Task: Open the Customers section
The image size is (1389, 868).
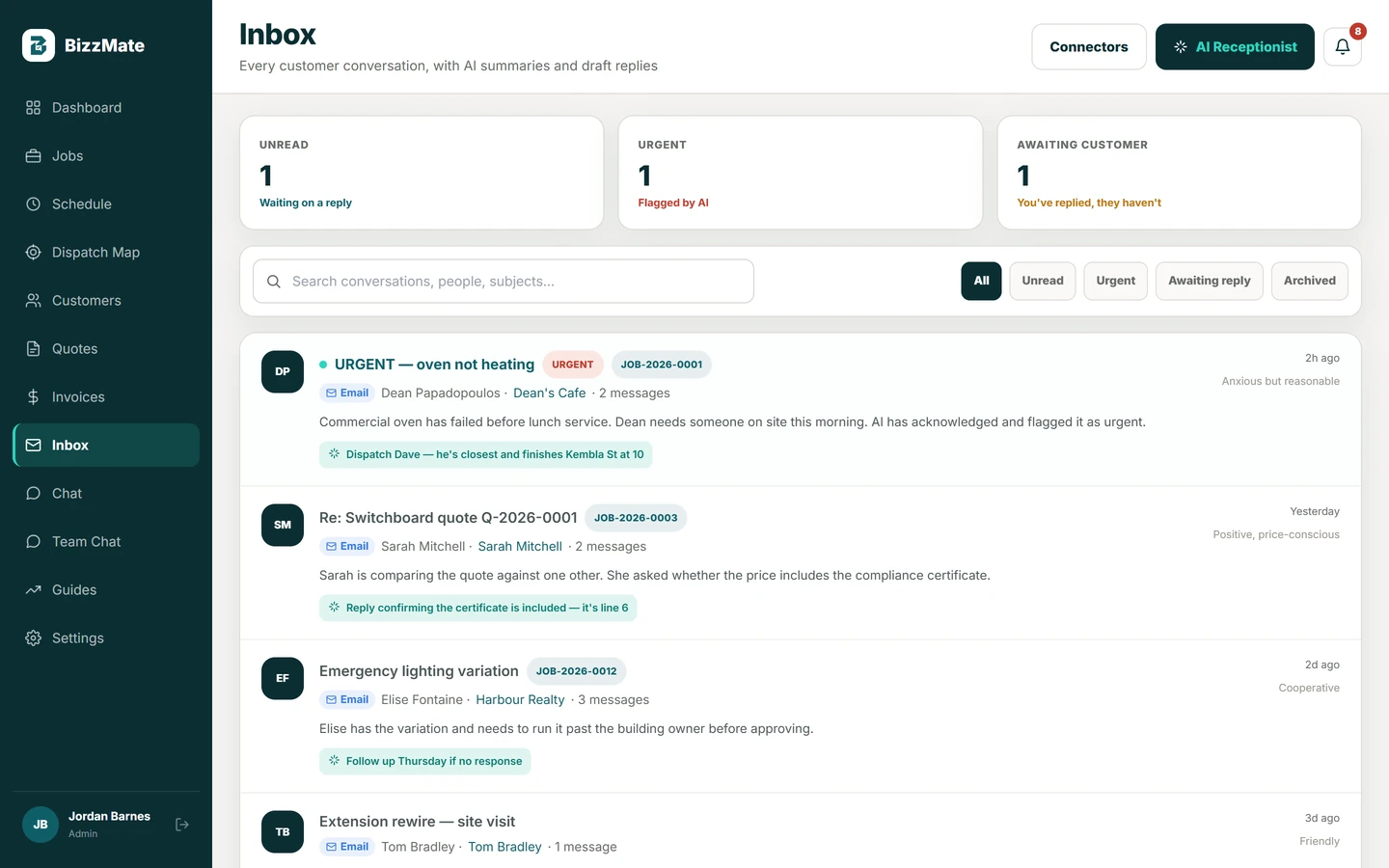Action: tap(106, 301)
